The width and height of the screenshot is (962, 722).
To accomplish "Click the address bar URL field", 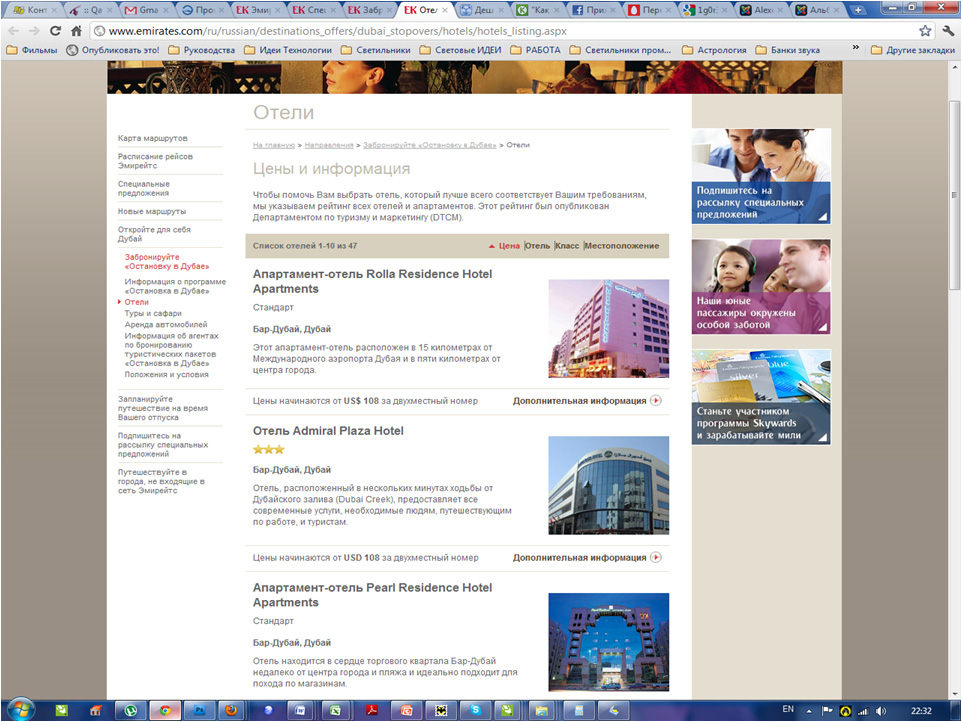I will [x=503, y=31].
